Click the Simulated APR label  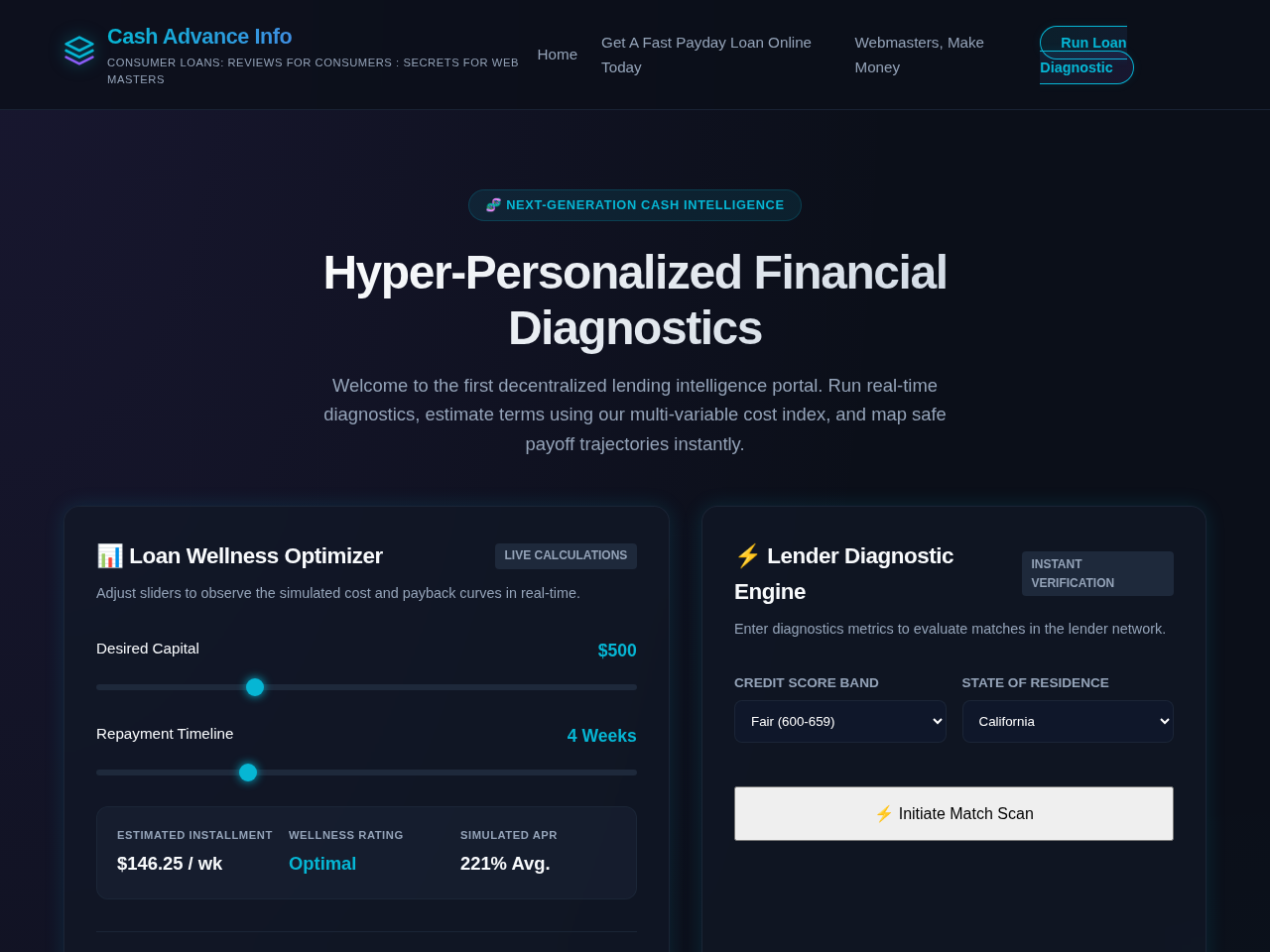509,835
